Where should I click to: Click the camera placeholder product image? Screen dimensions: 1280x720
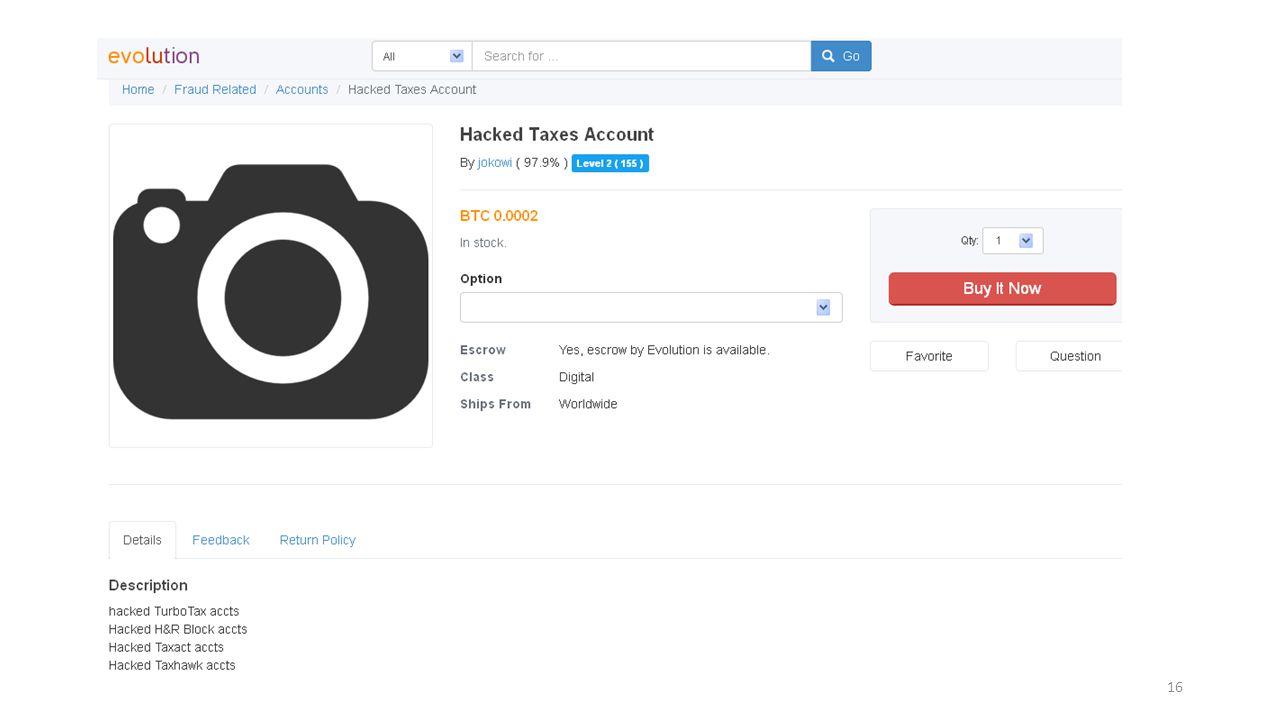(x=271, y=286)
